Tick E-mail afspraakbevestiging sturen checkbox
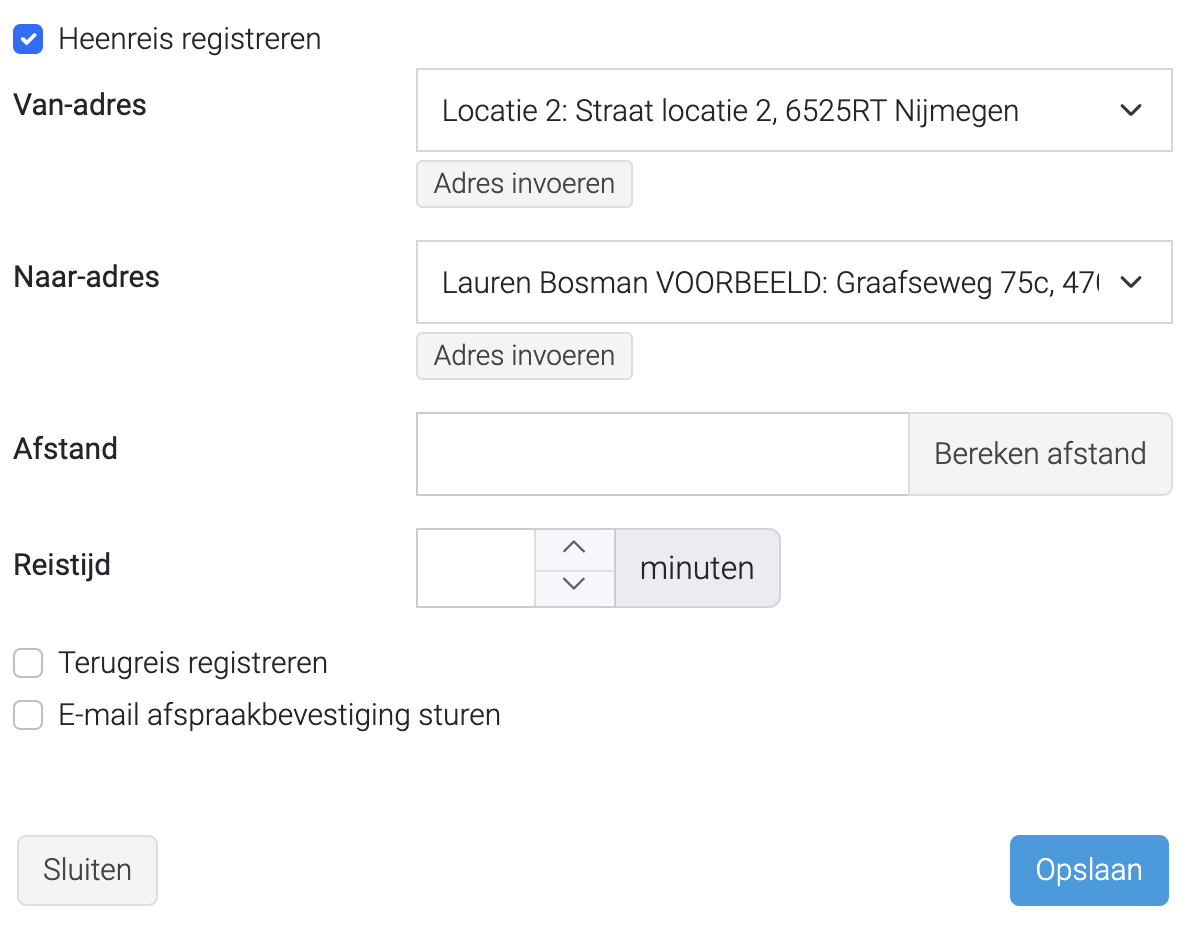The width and height of the screenshot is (1186, 926). (x=28, y=715)
